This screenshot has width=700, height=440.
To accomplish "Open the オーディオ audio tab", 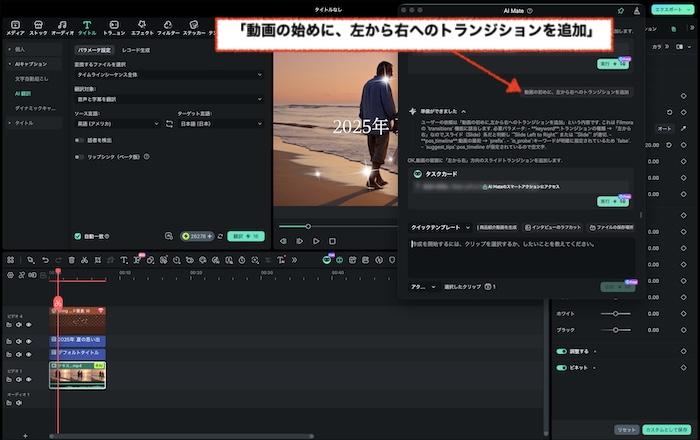I will click(x=62, y=28).
